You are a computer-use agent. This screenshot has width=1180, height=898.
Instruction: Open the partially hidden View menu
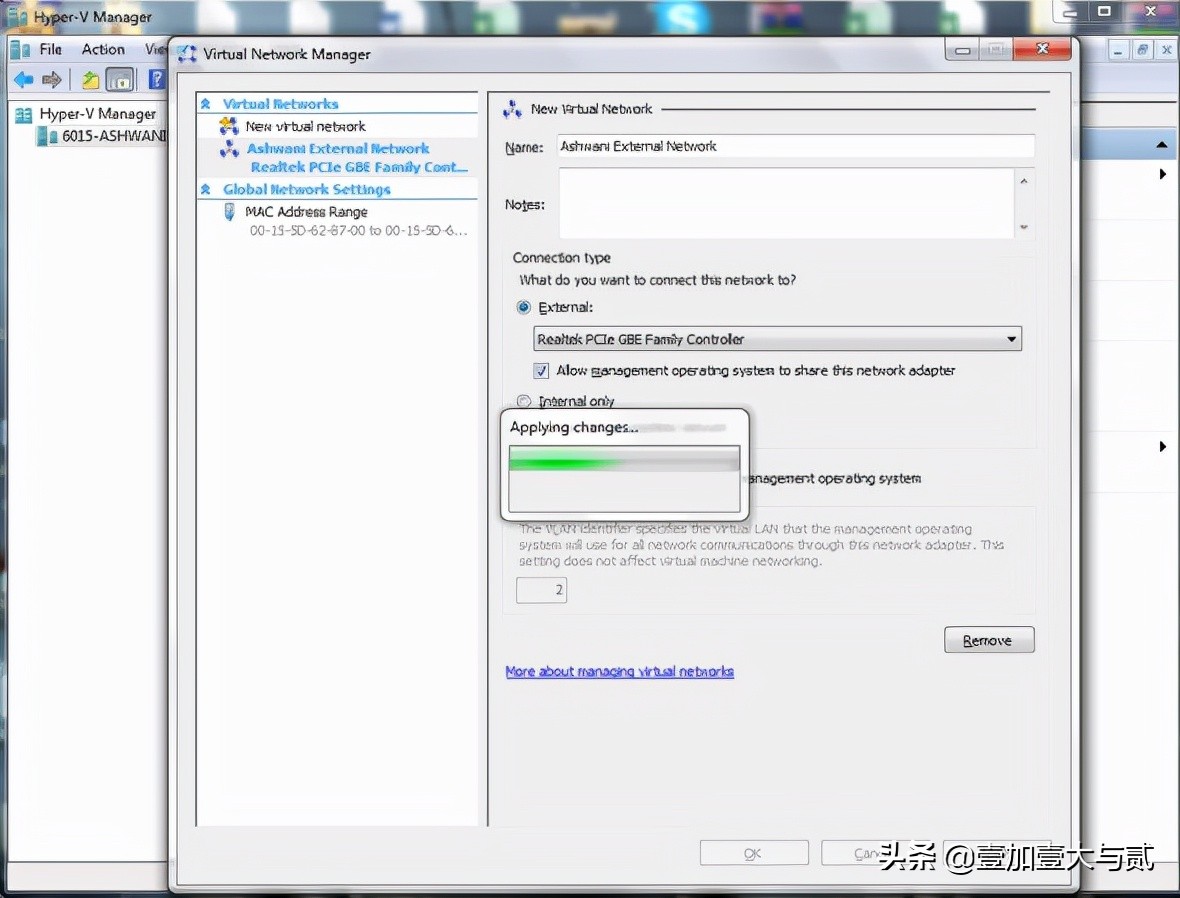(x=155, y=50)
